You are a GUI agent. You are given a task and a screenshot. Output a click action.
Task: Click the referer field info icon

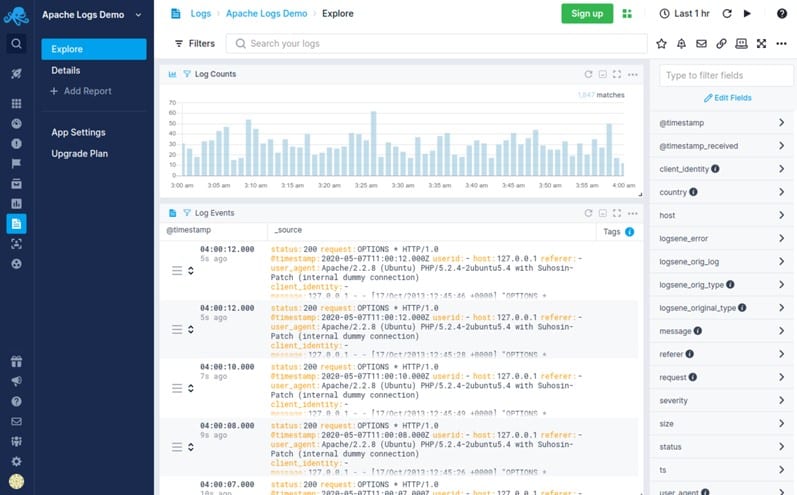(x=690, y=354)
